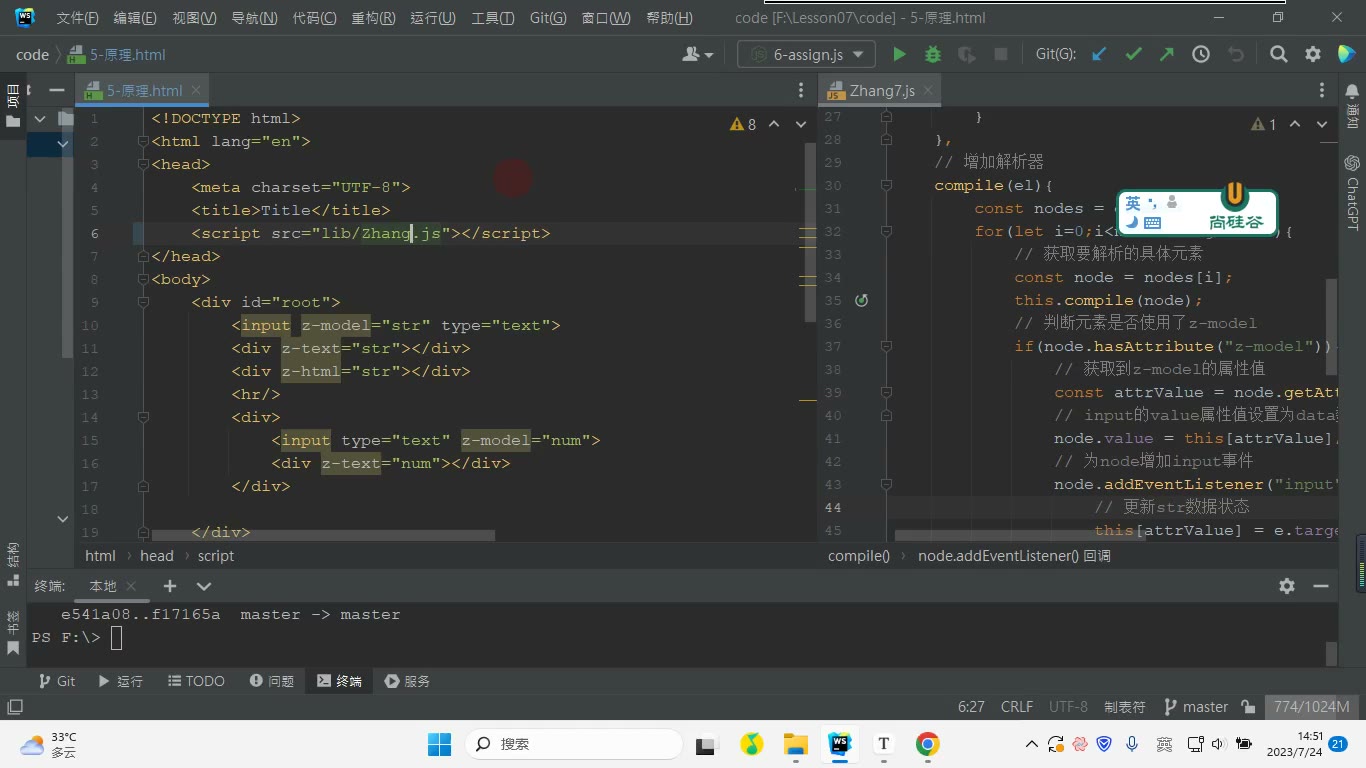Push commits with the Git push arrow
The width and height of the screenshot is (1366, 768).
1167,54
